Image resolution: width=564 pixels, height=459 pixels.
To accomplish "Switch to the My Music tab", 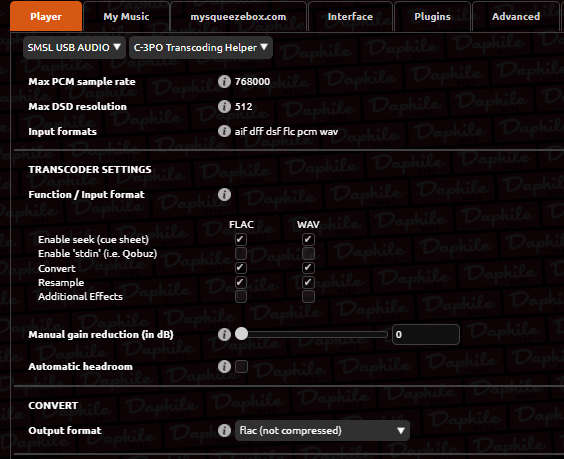I will point(126,17).
